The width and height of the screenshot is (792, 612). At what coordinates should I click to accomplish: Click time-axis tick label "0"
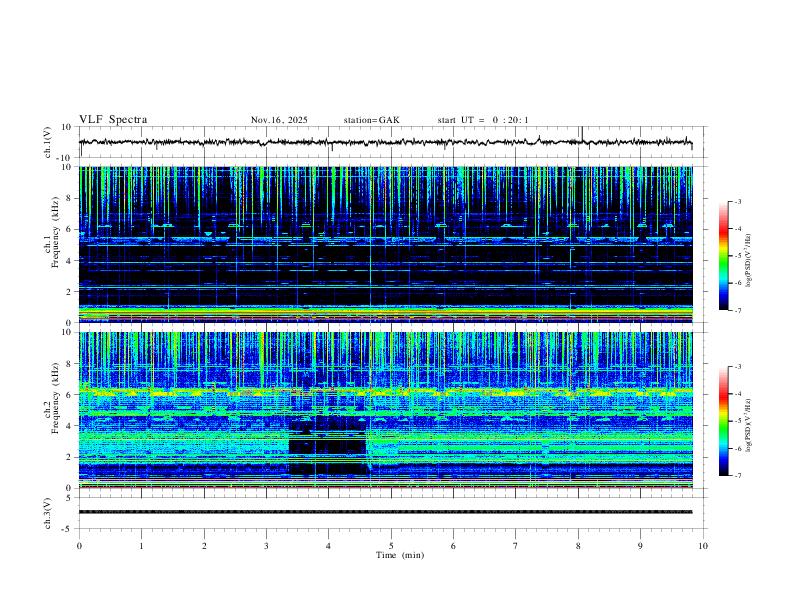pyautogui.click(x=79, y=546)
